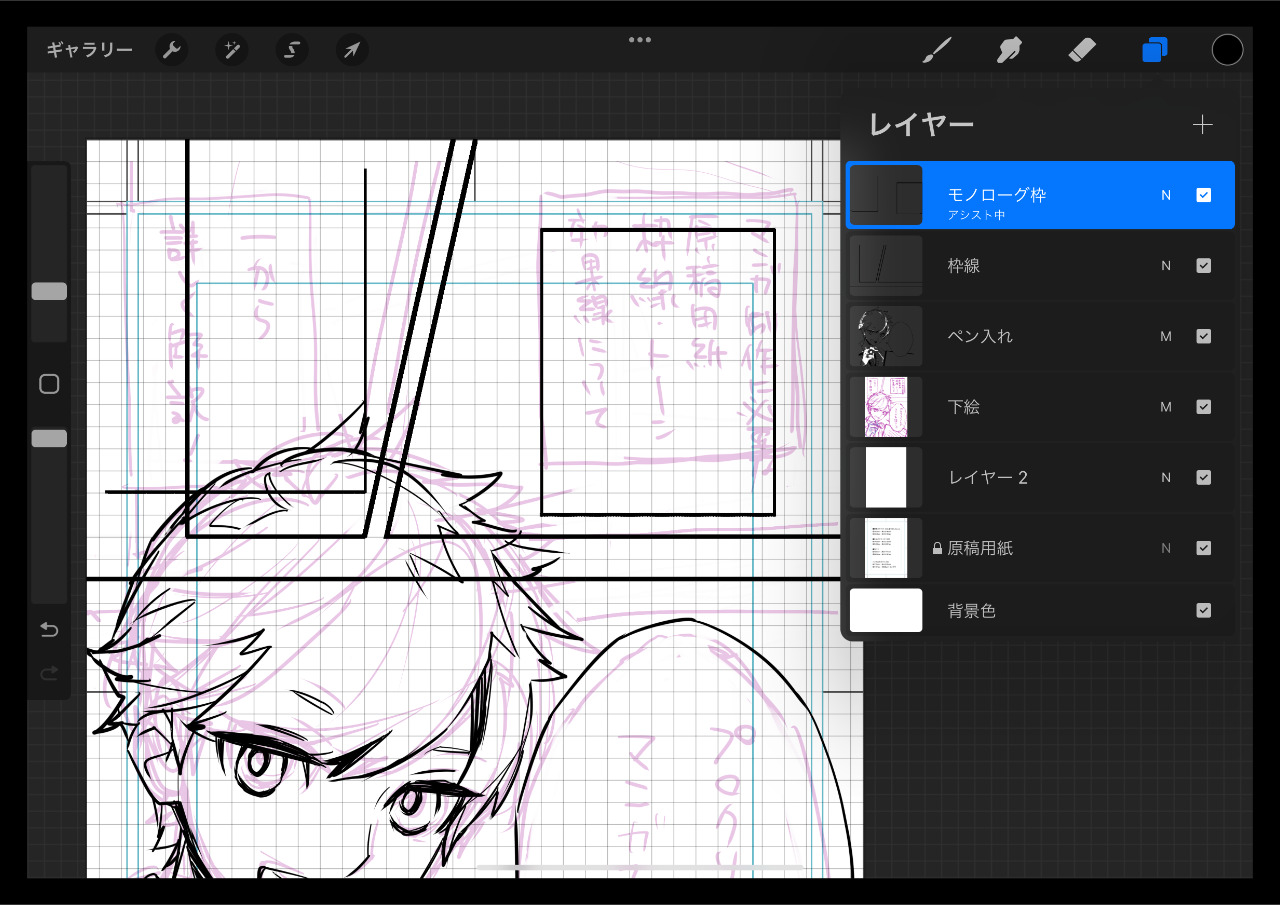Click the brush size slider handle
This screenshot has height=905, width=1280.
tap(49, 291)
